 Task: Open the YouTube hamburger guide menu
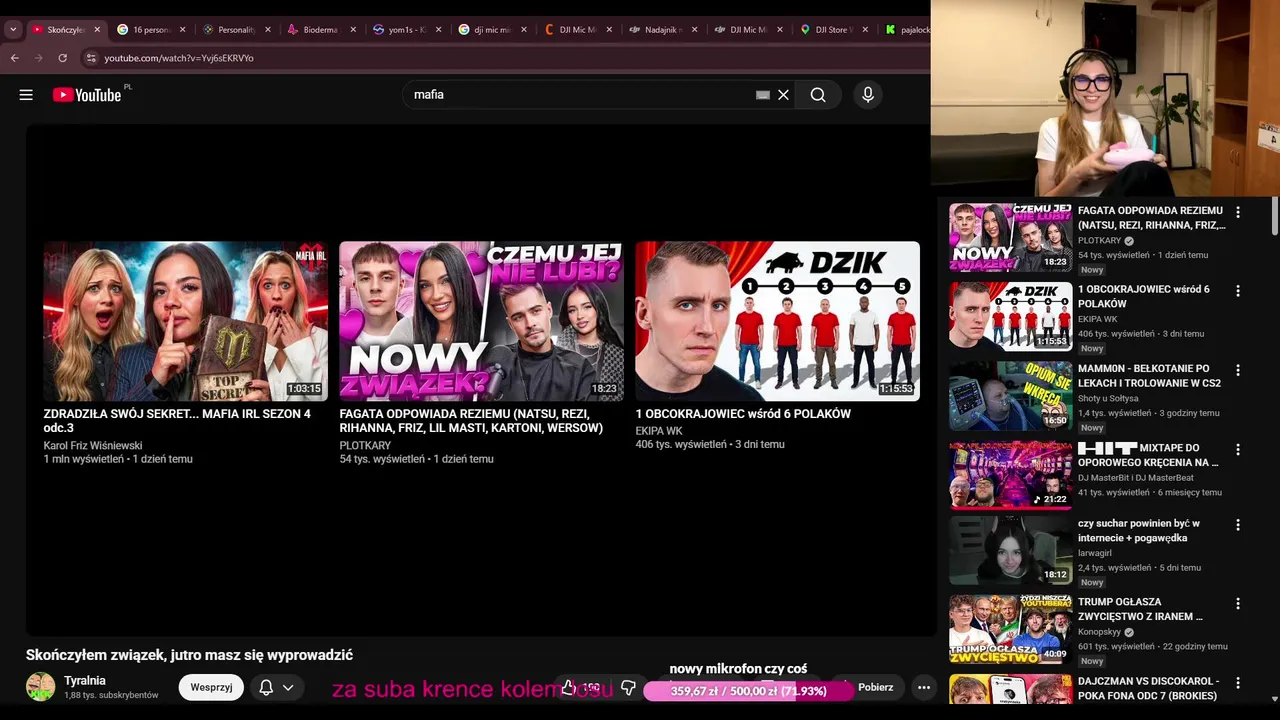tap(26, 95)
